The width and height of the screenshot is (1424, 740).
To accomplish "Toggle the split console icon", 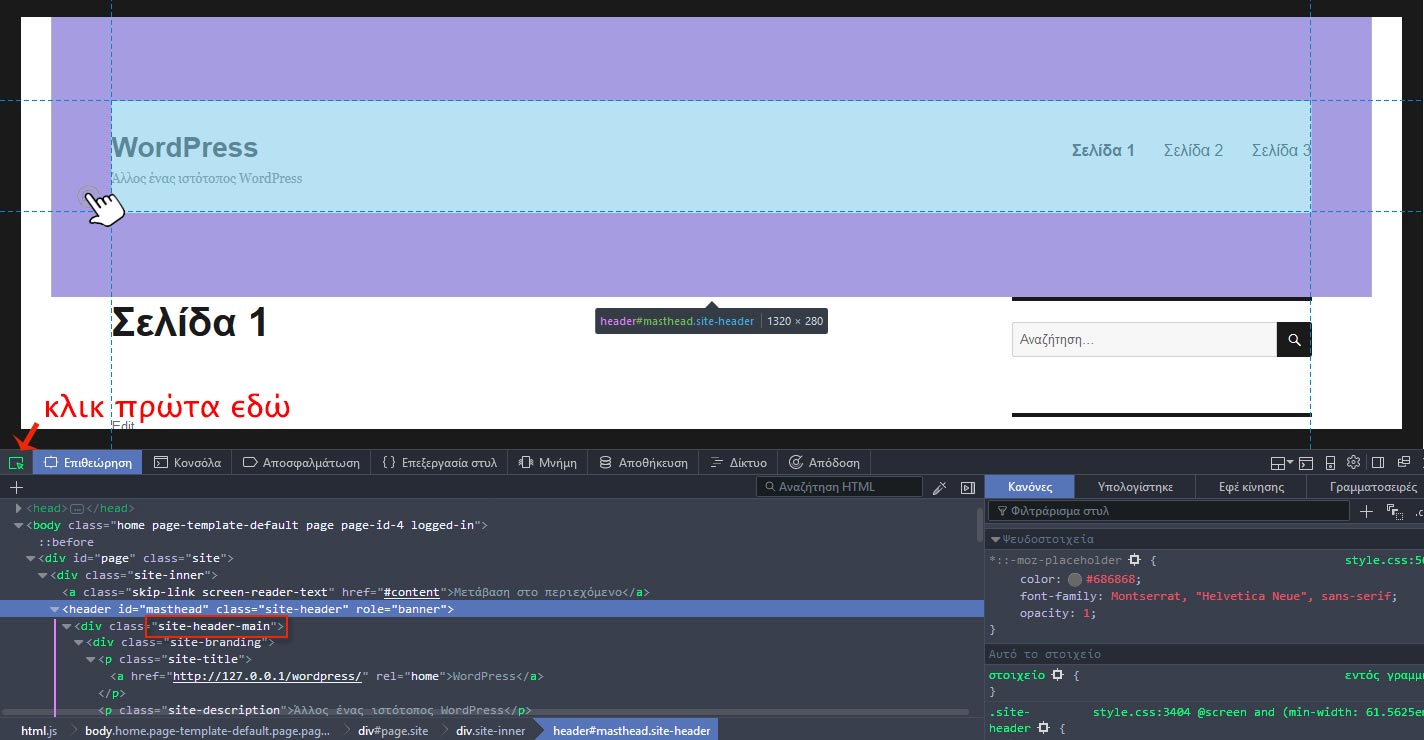I will coord(1308,462).
